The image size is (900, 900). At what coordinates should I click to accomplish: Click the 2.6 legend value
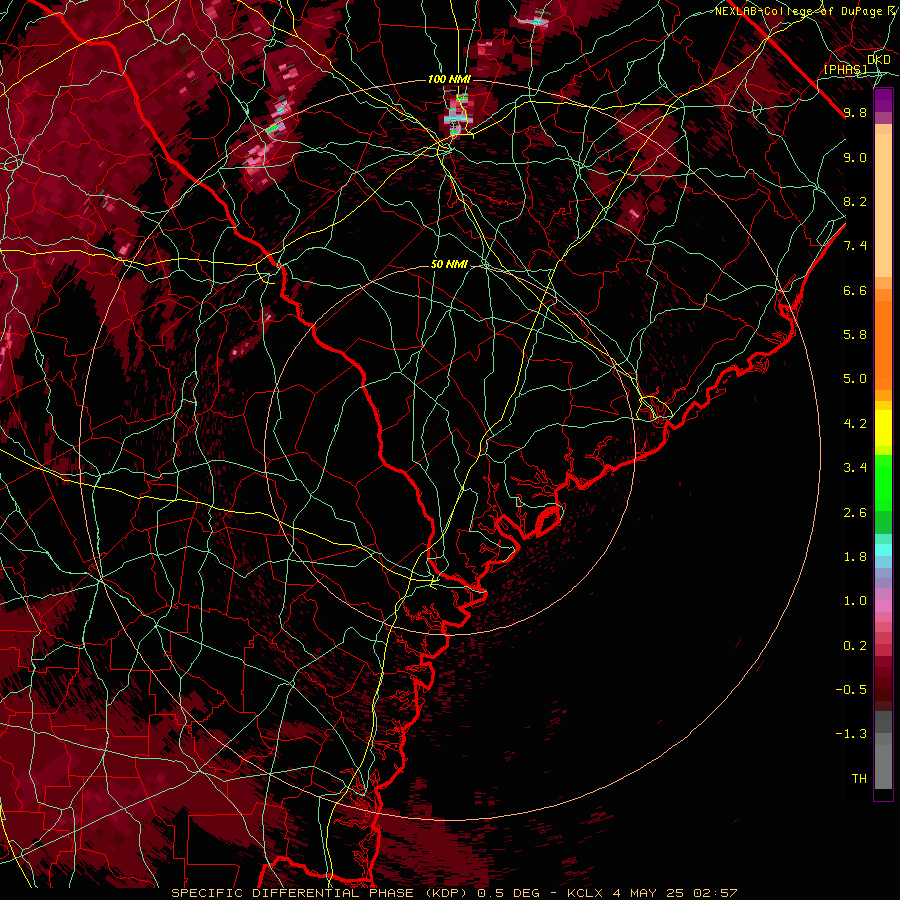(x=855, y=513)
